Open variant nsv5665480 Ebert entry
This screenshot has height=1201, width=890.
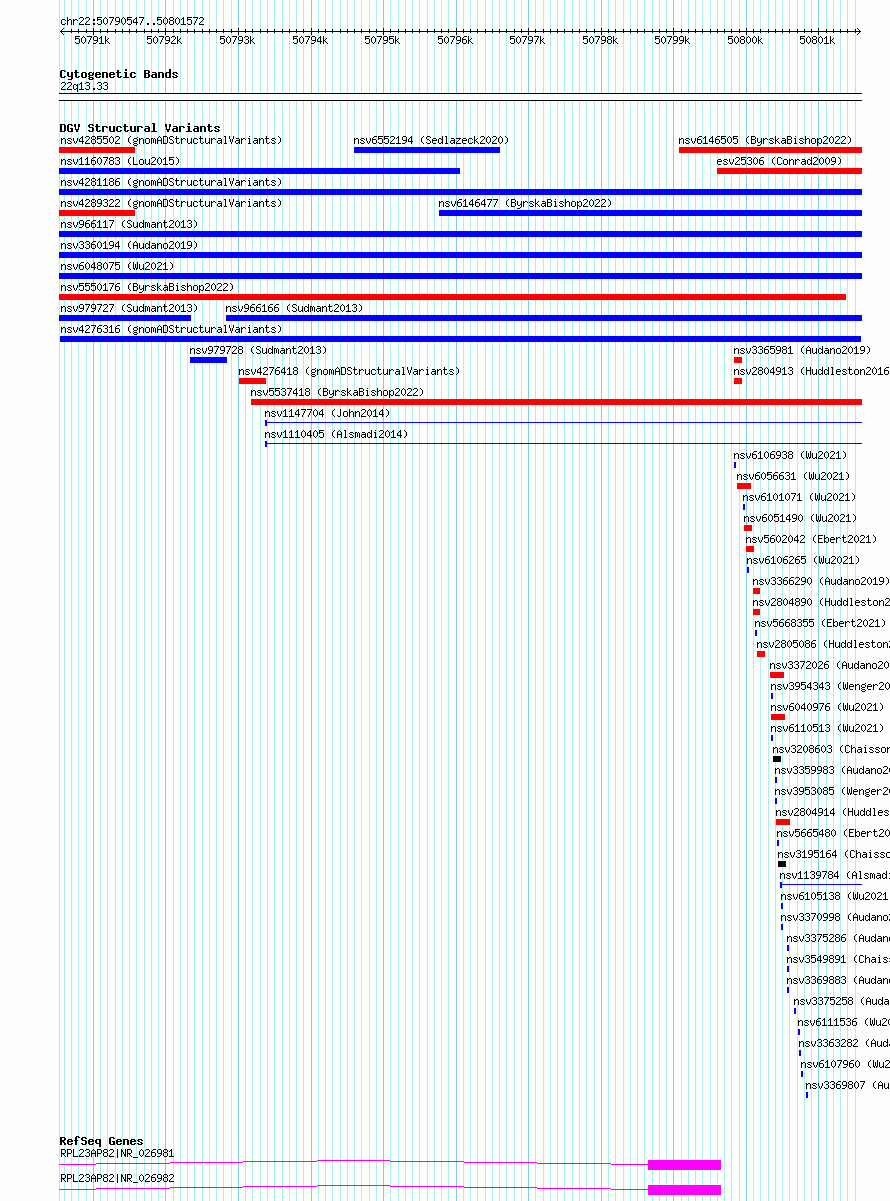[833, 833]
